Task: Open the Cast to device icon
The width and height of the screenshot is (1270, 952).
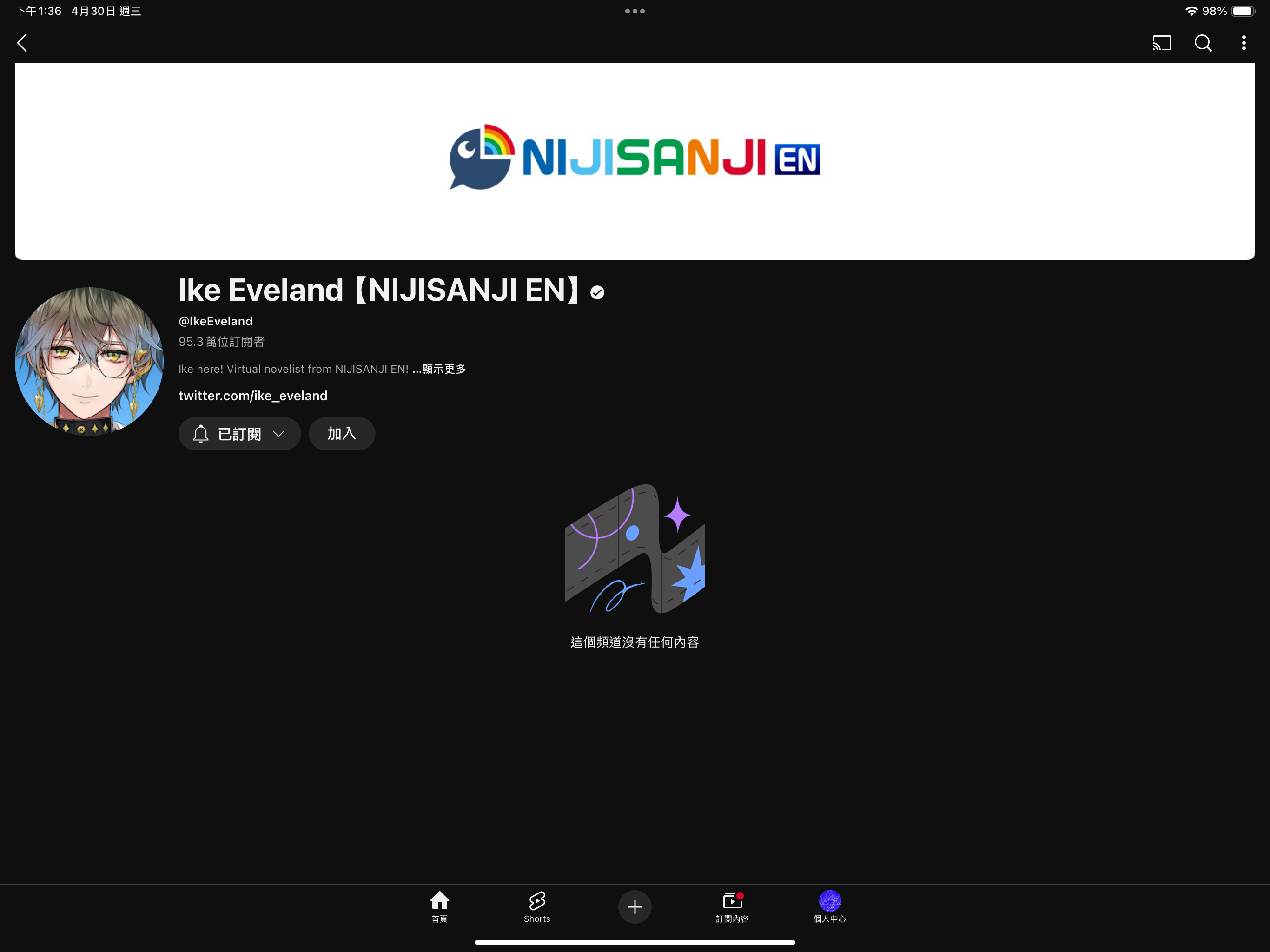Action: point(1162,43)
